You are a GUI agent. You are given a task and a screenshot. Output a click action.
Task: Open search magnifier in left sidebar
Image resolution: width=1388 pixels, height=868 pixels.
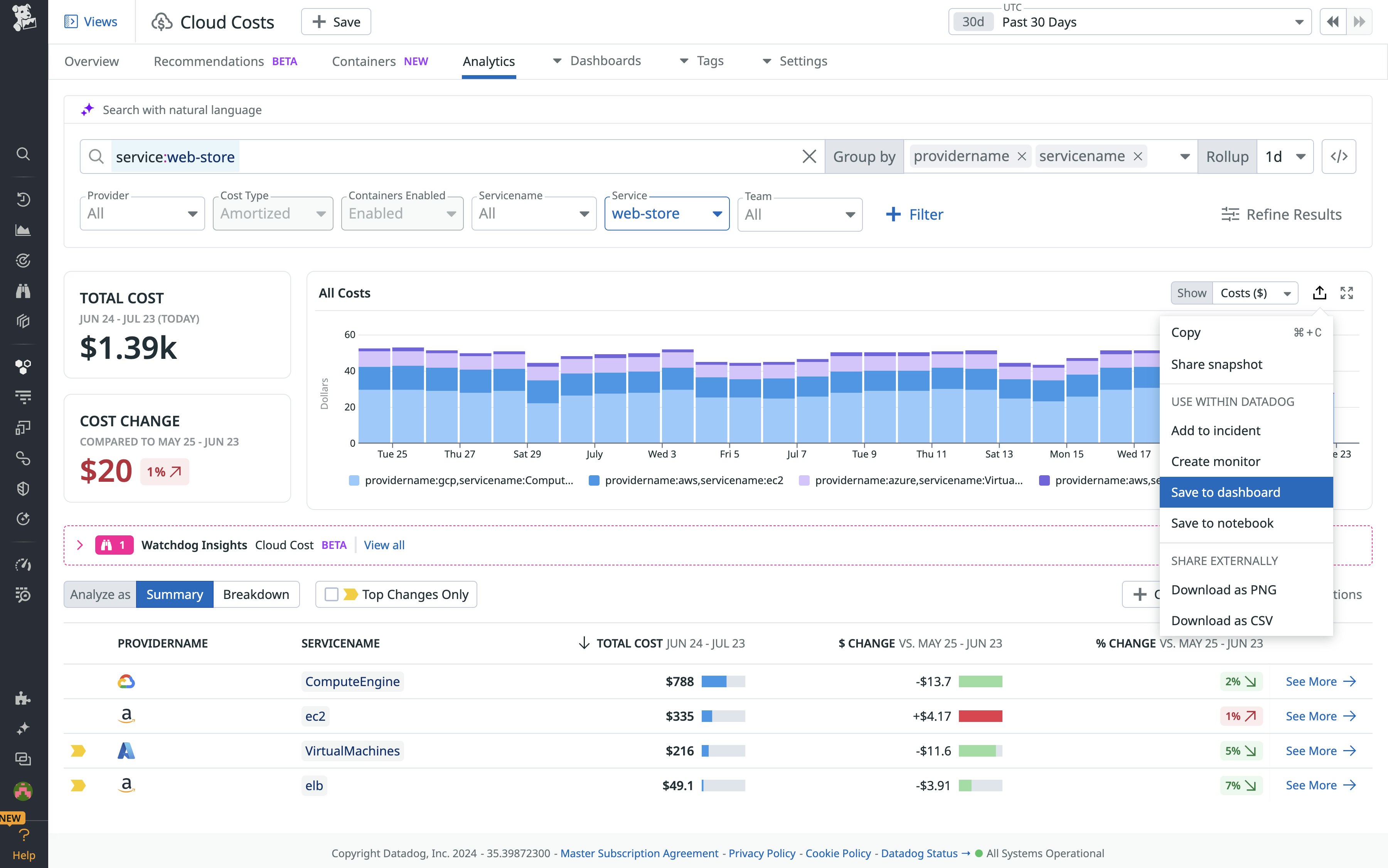pyautogui.click(x=23, y=154)
